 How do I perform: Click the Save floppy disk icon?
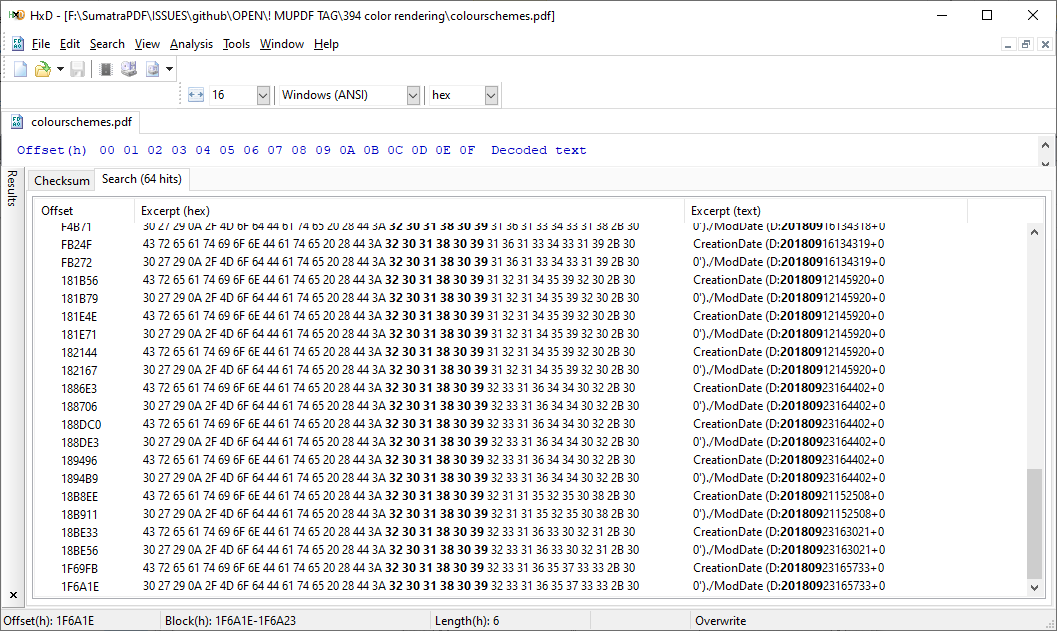pos(77,68)
